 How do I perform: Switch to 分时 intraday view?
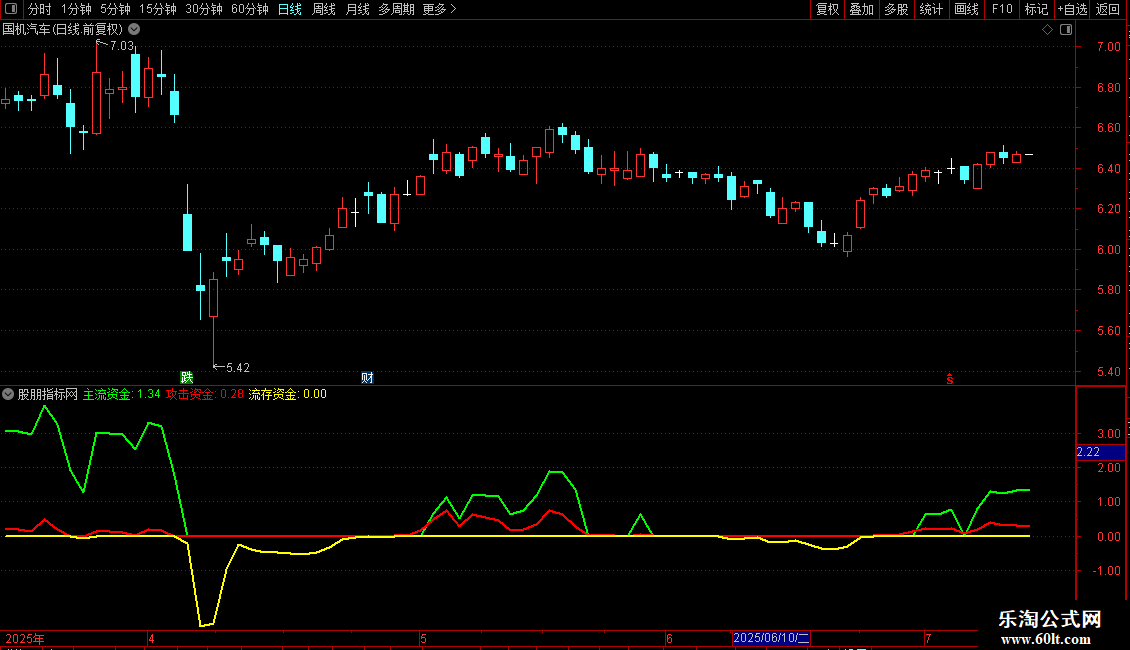tap(40, 9)
